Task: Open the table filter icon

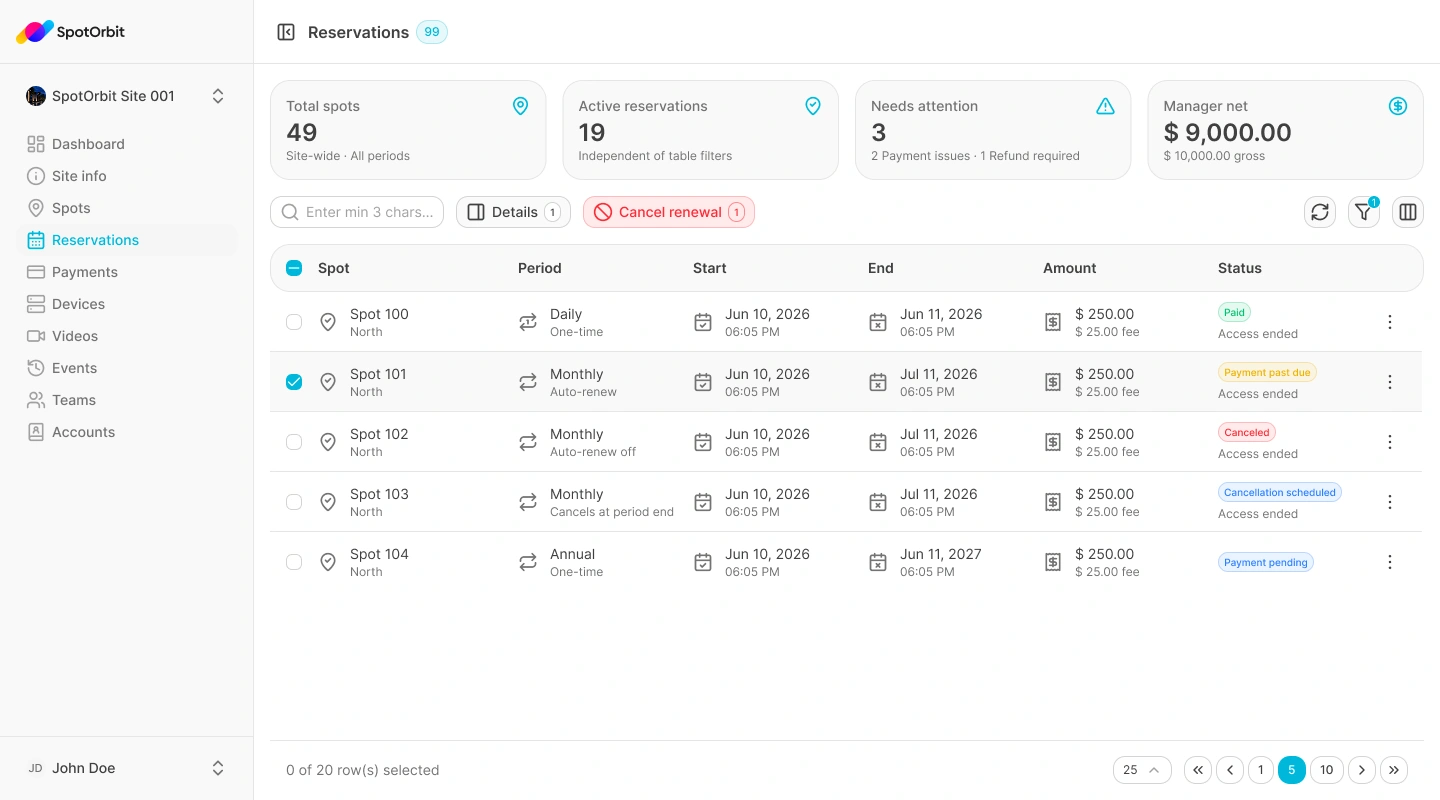Action: pos(1364,212)
